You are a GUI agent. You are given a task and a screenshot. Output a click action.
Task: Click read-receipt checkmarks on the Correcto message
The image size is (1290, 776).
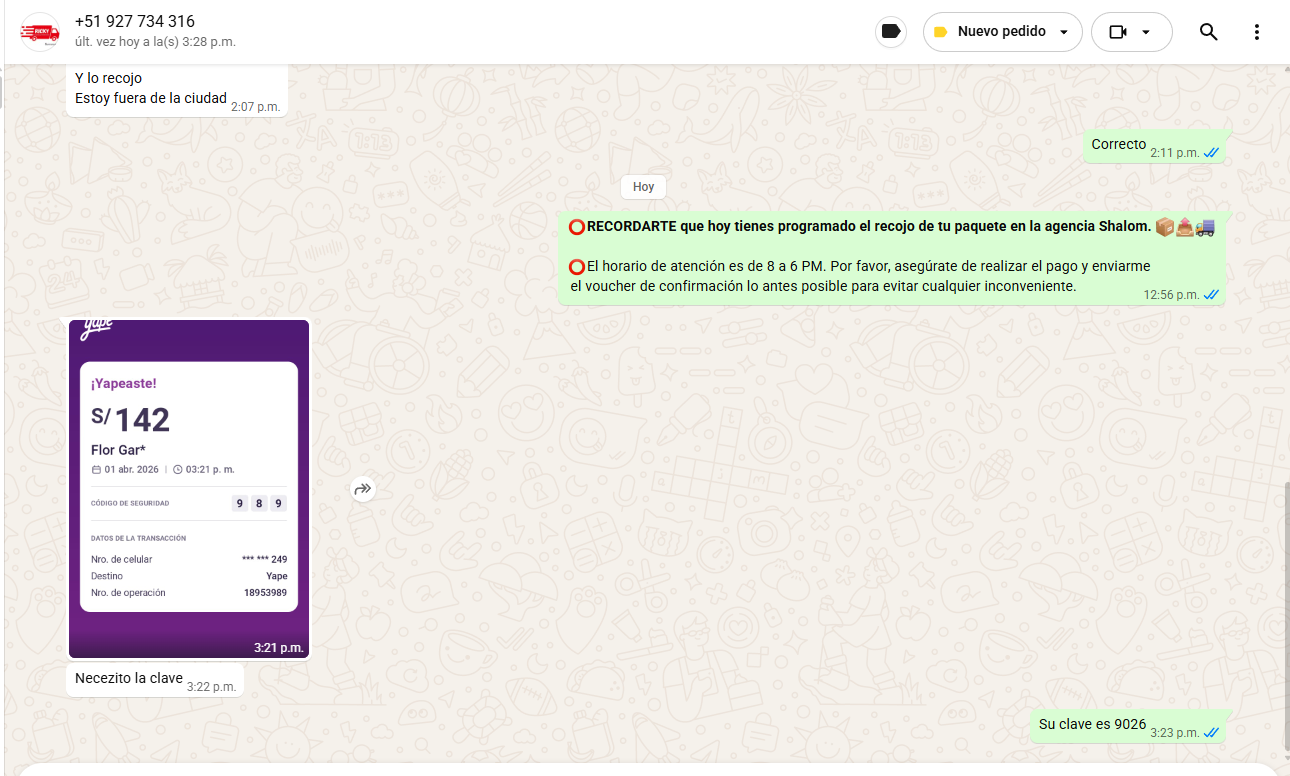1211,153
